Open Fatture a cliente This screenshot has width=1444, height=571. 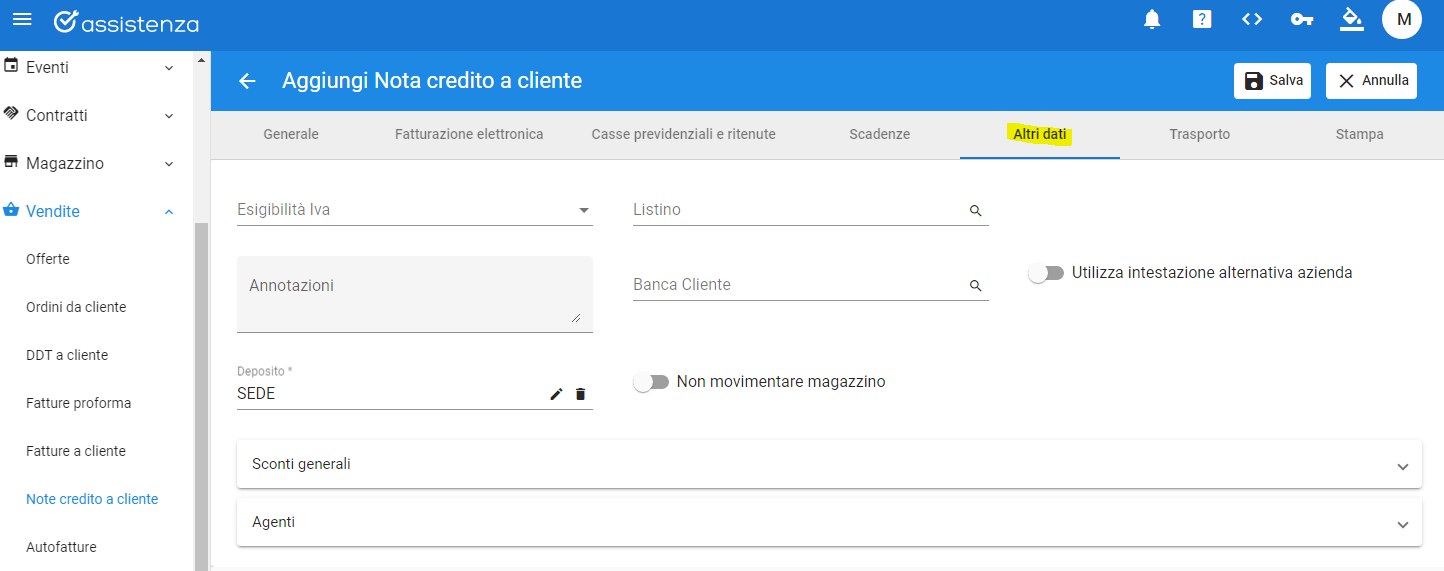[76, 451]
